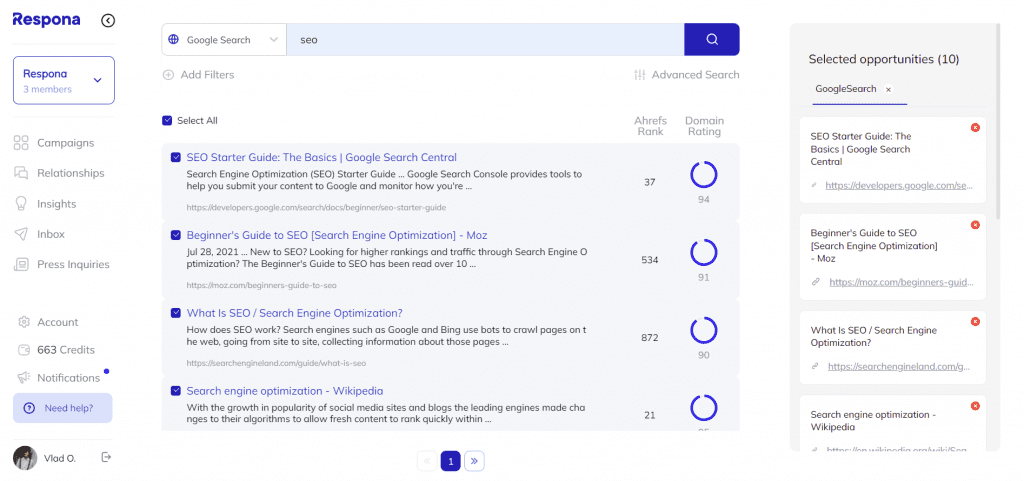Remove the What Is SEO selected opportunity

(x=976, y=322)
